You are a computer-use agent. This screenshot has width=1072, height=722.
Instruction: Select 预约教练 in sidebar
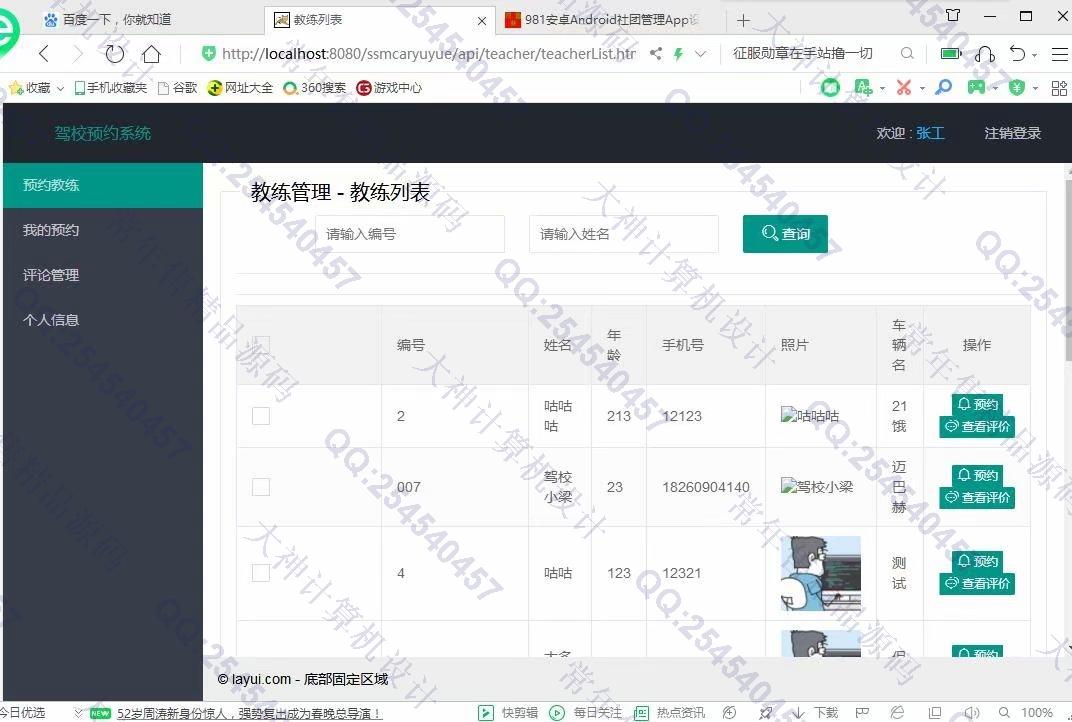point(103,185)
